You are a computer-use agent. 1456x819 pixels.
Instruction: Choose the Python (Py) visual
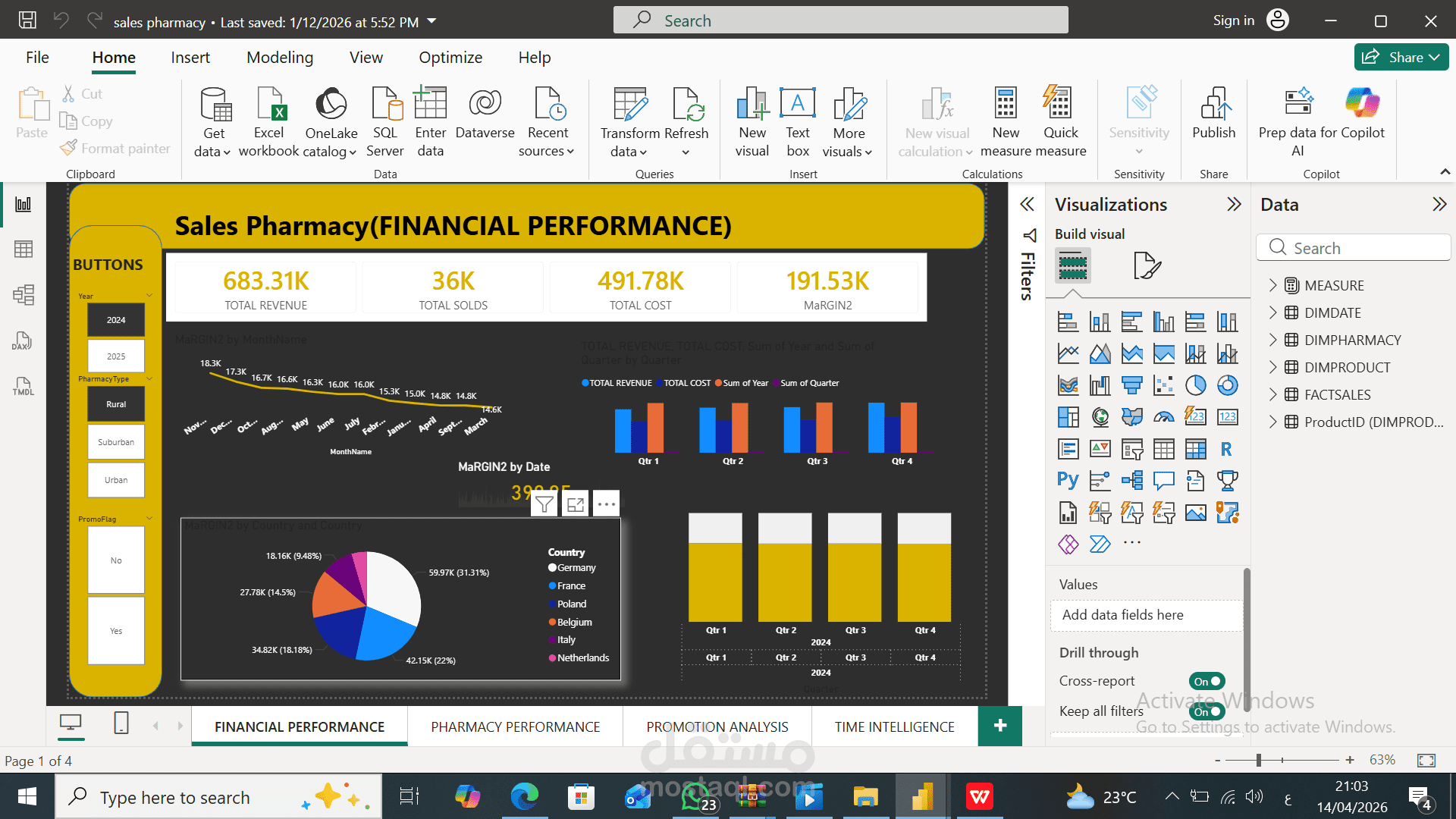tap(1068, 481)
